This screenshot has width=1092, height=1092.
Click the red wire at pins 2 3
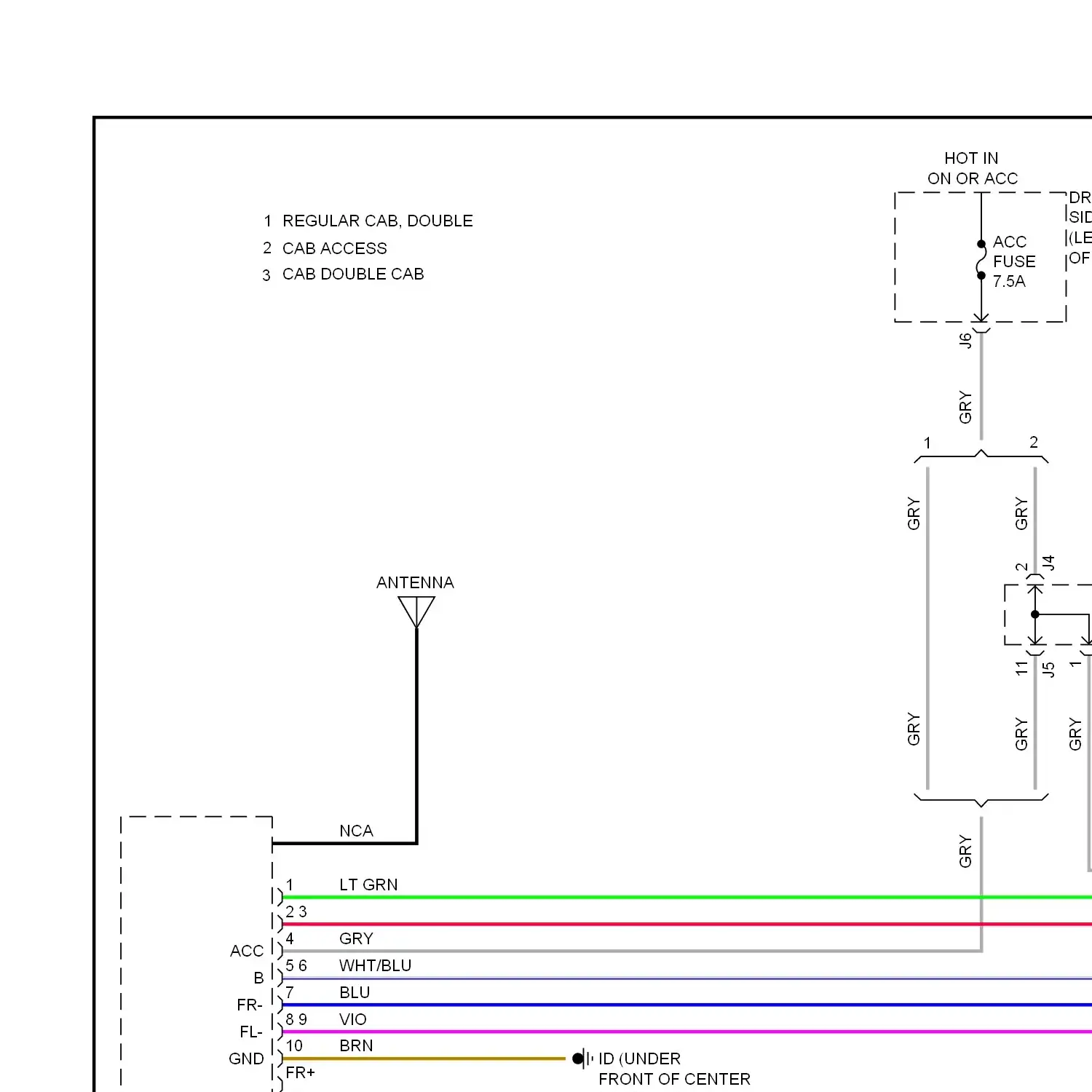tap(687, 924)
